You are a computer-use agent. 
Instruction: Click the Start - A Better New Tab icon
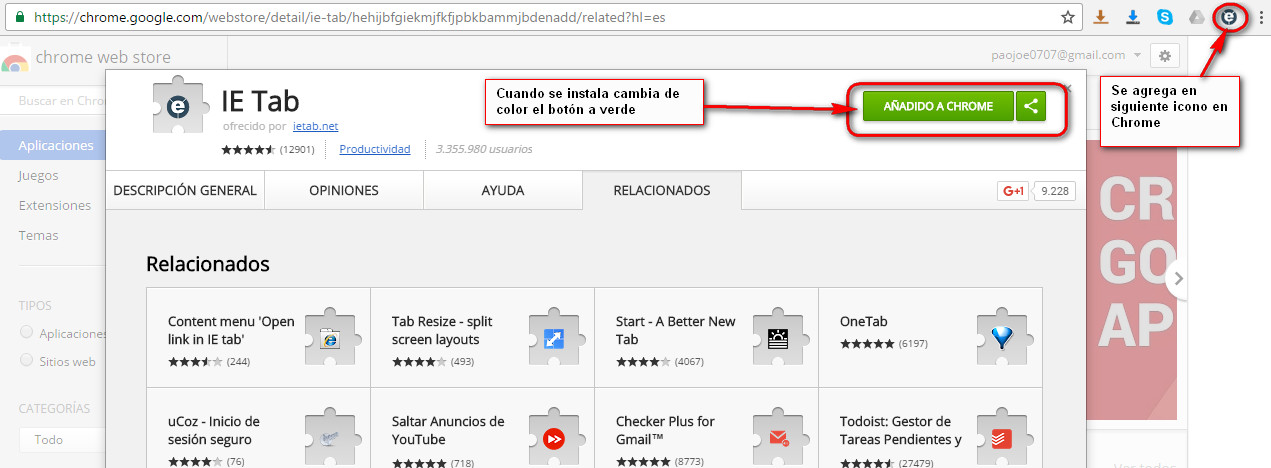(778, 338)
